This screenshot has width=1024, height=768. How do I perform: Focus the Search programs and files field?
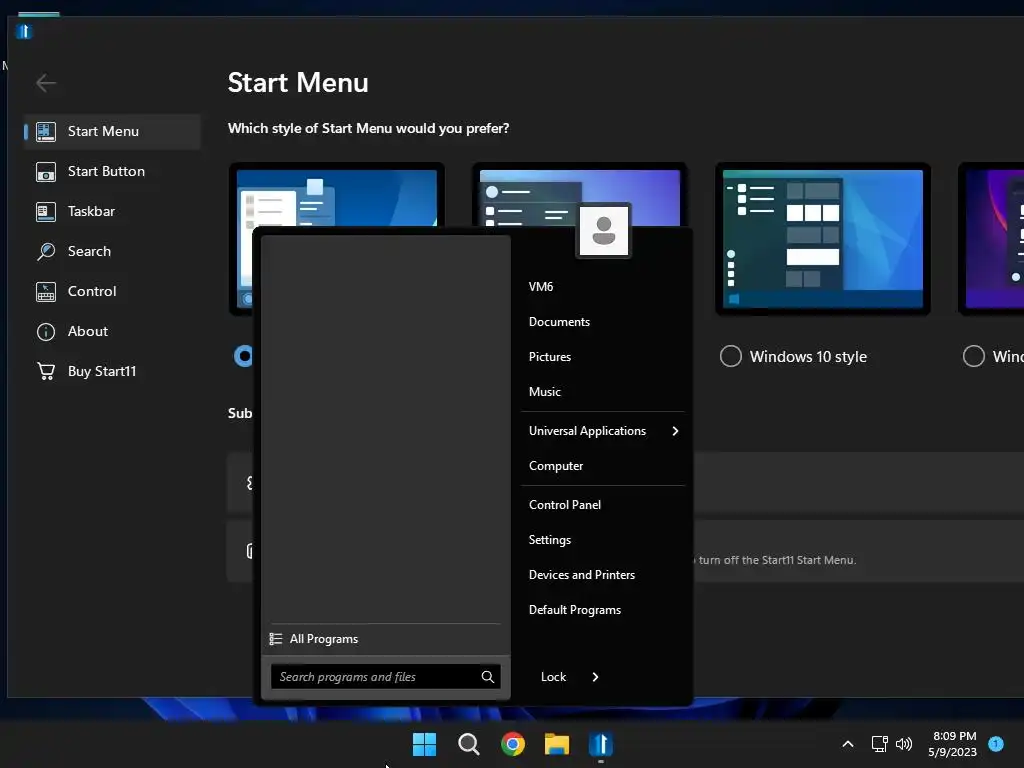[386, 677]
